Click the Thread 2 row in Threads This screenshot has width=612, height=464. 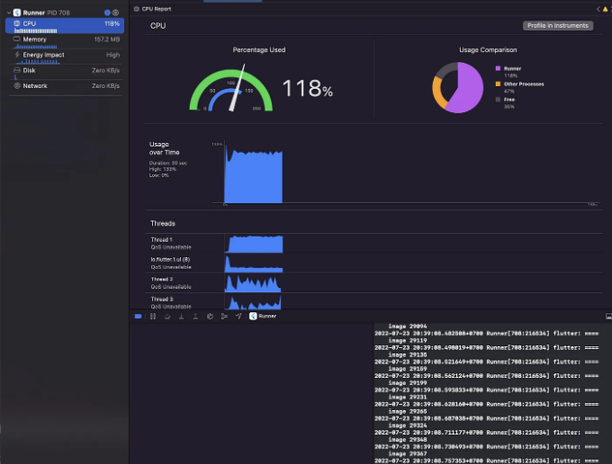[x=374, y=283]
